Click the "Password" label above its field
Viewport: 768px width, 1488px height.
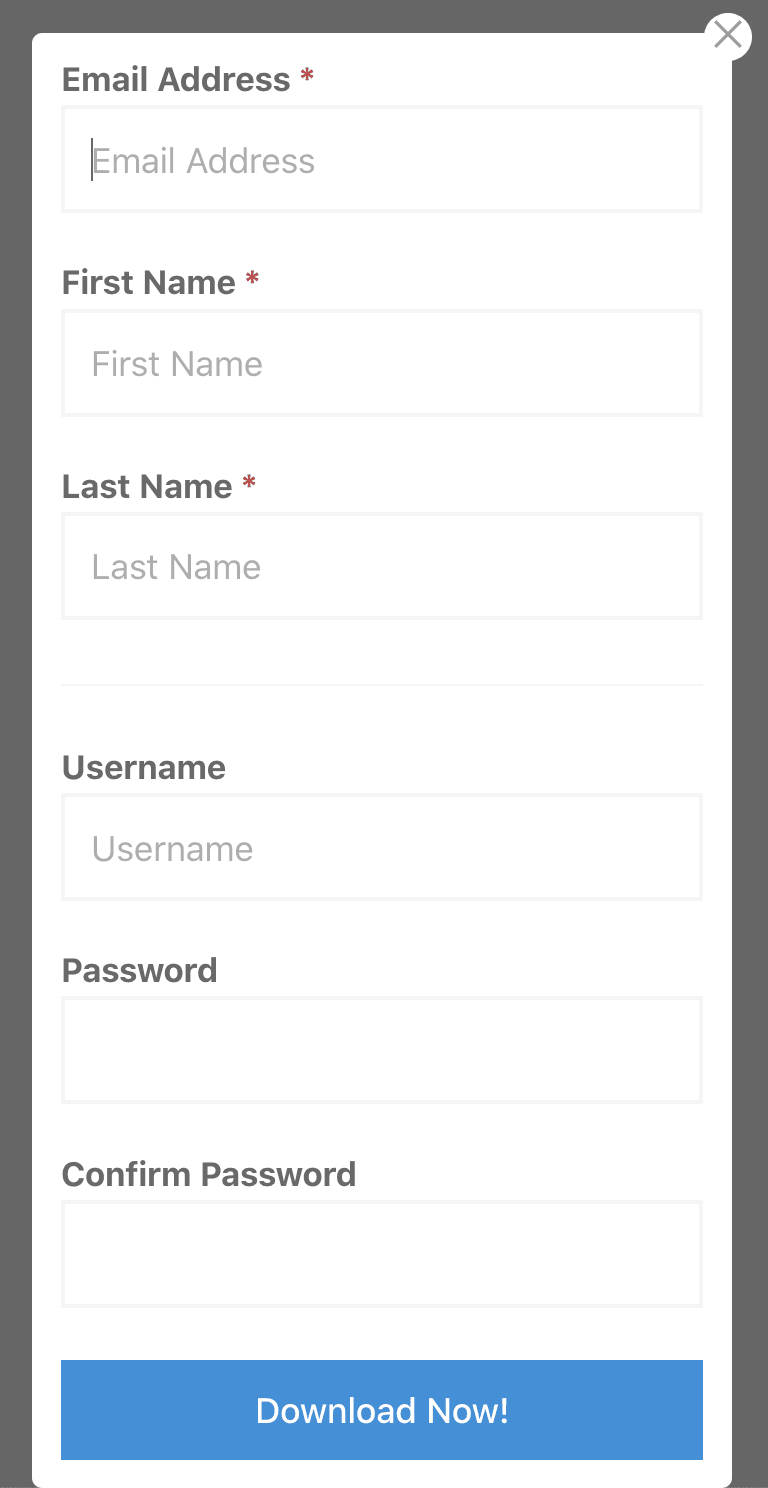[139, 971]
